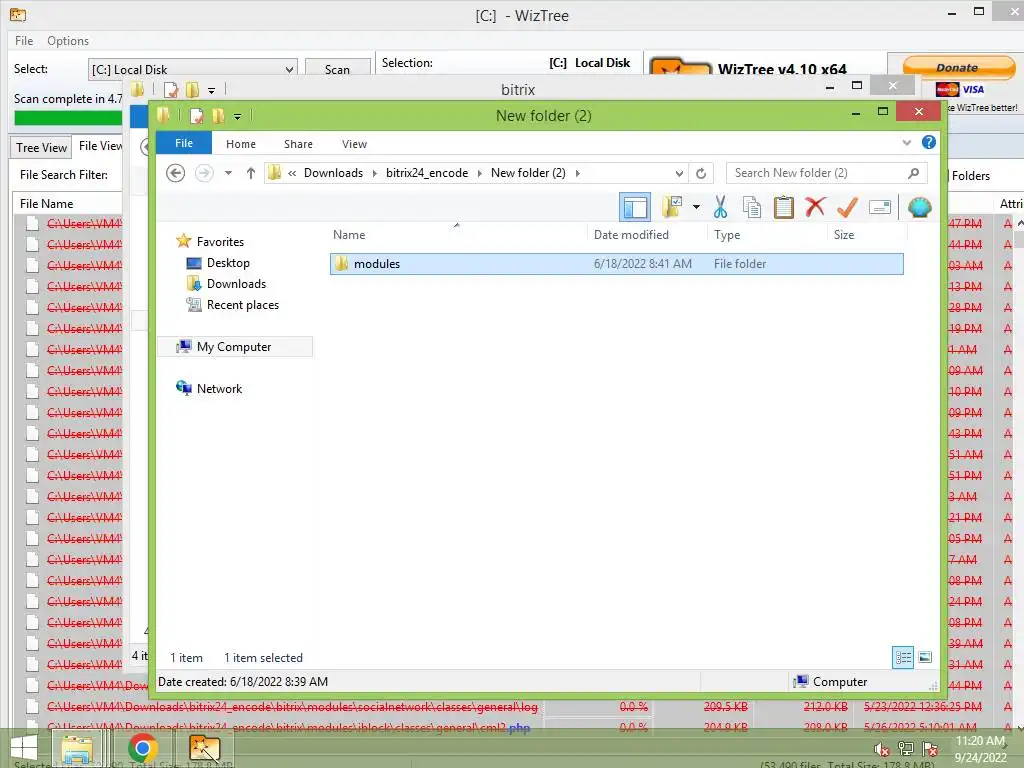Refresh the folder view
1024x768 pixels.
pyautogui.click(x=701, y=173)
